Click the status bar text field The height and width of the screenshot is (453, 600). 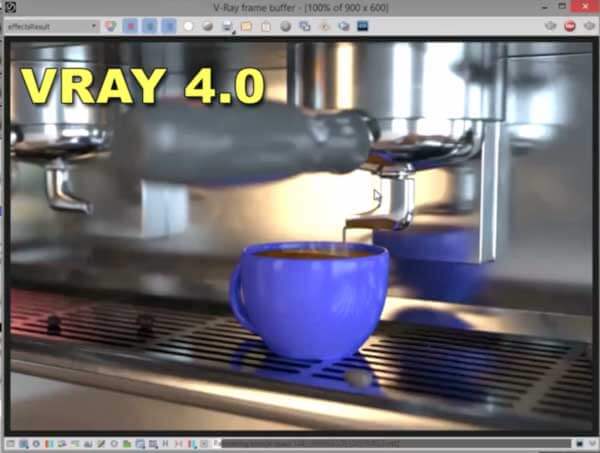[x=392, y=444]
